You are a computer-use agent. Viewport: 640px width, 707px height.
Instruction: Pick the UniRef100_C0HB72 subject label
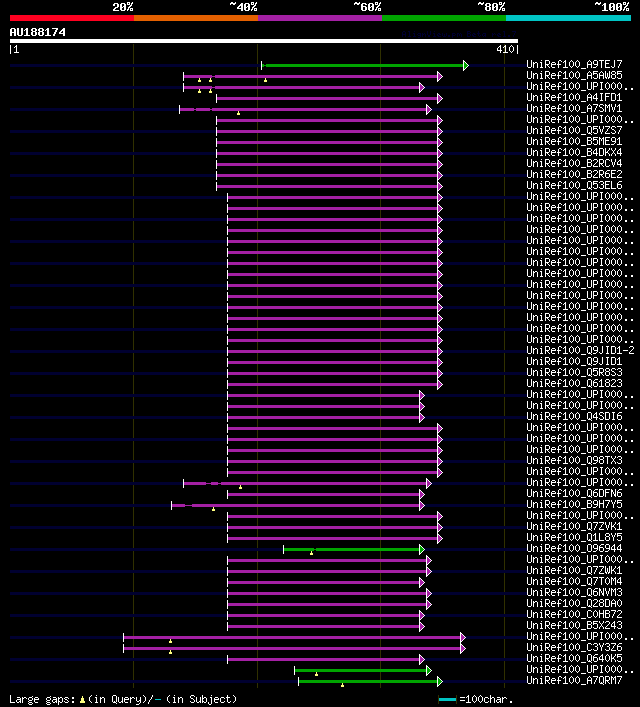point(574,614)
